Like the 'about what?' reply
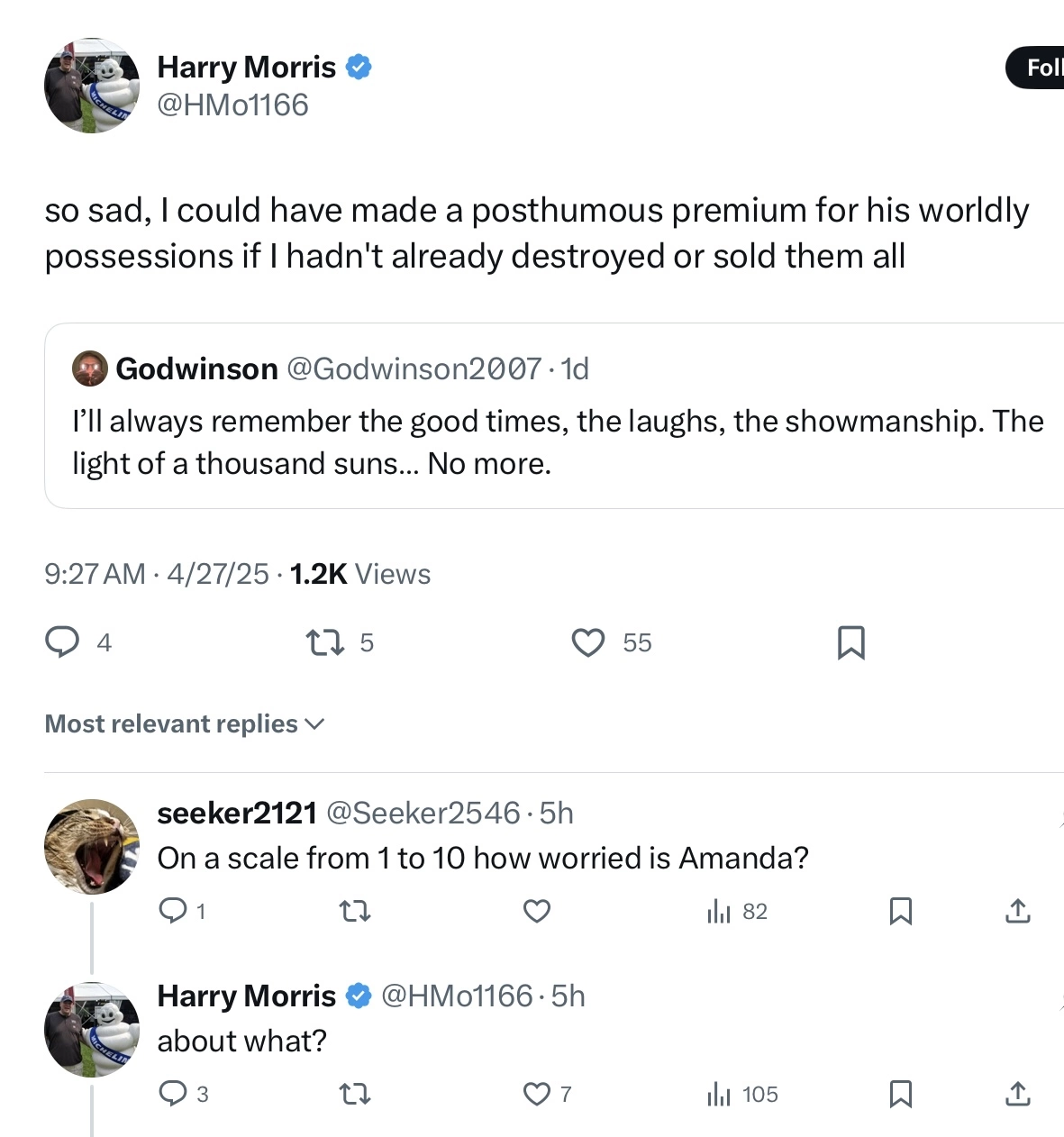This screenshot has height=1137, width=1064. (x=537, y=1094)
